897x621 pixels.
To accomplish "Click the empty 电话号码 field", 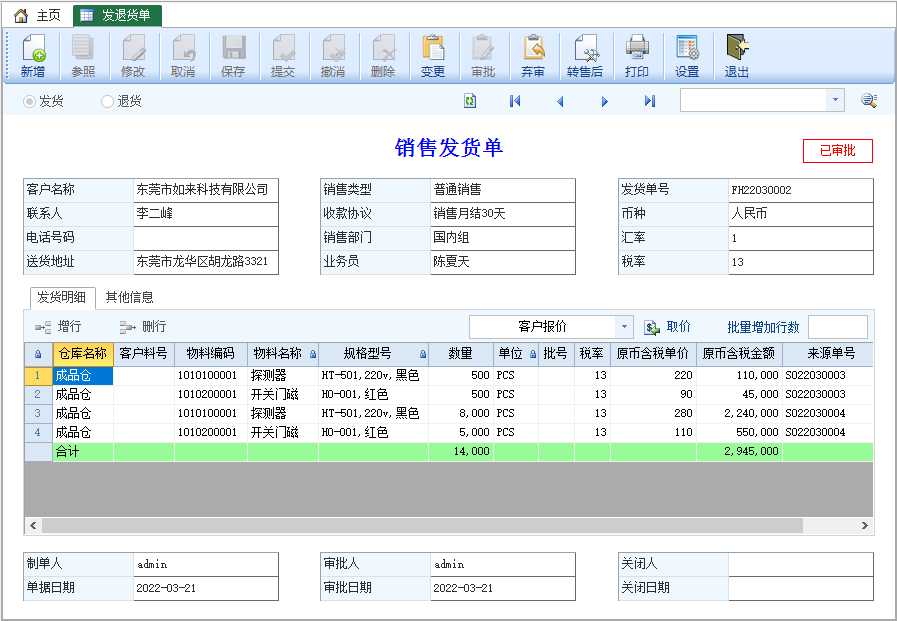I will pos(205,238).
